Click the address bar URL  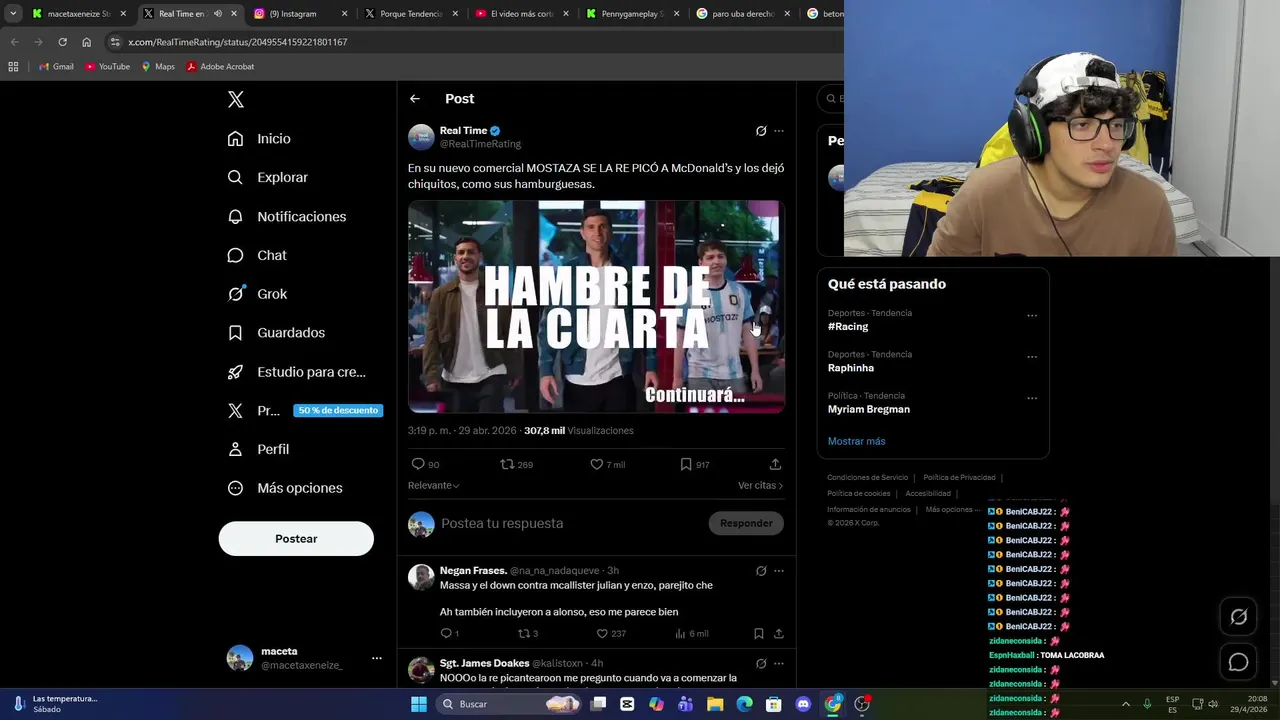pos(238,42)
